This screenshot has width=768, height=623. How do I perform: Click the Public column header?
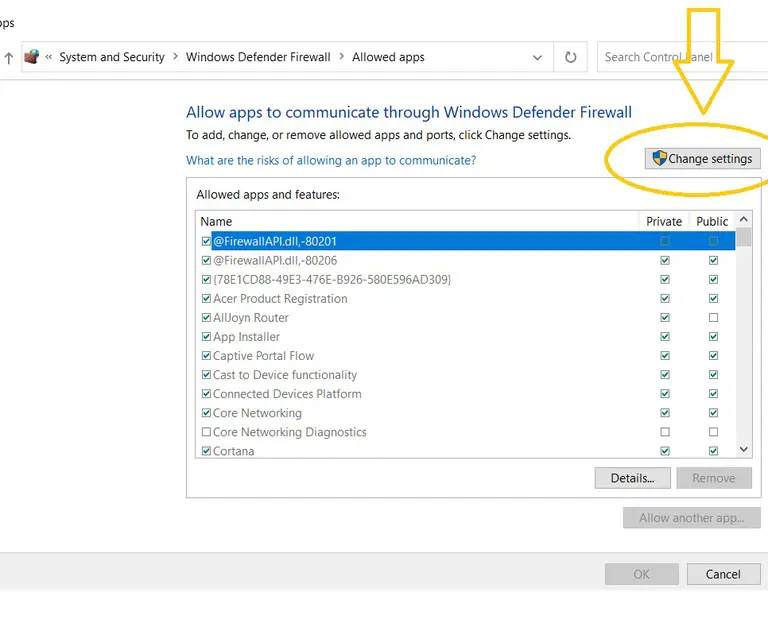(712, 221)
